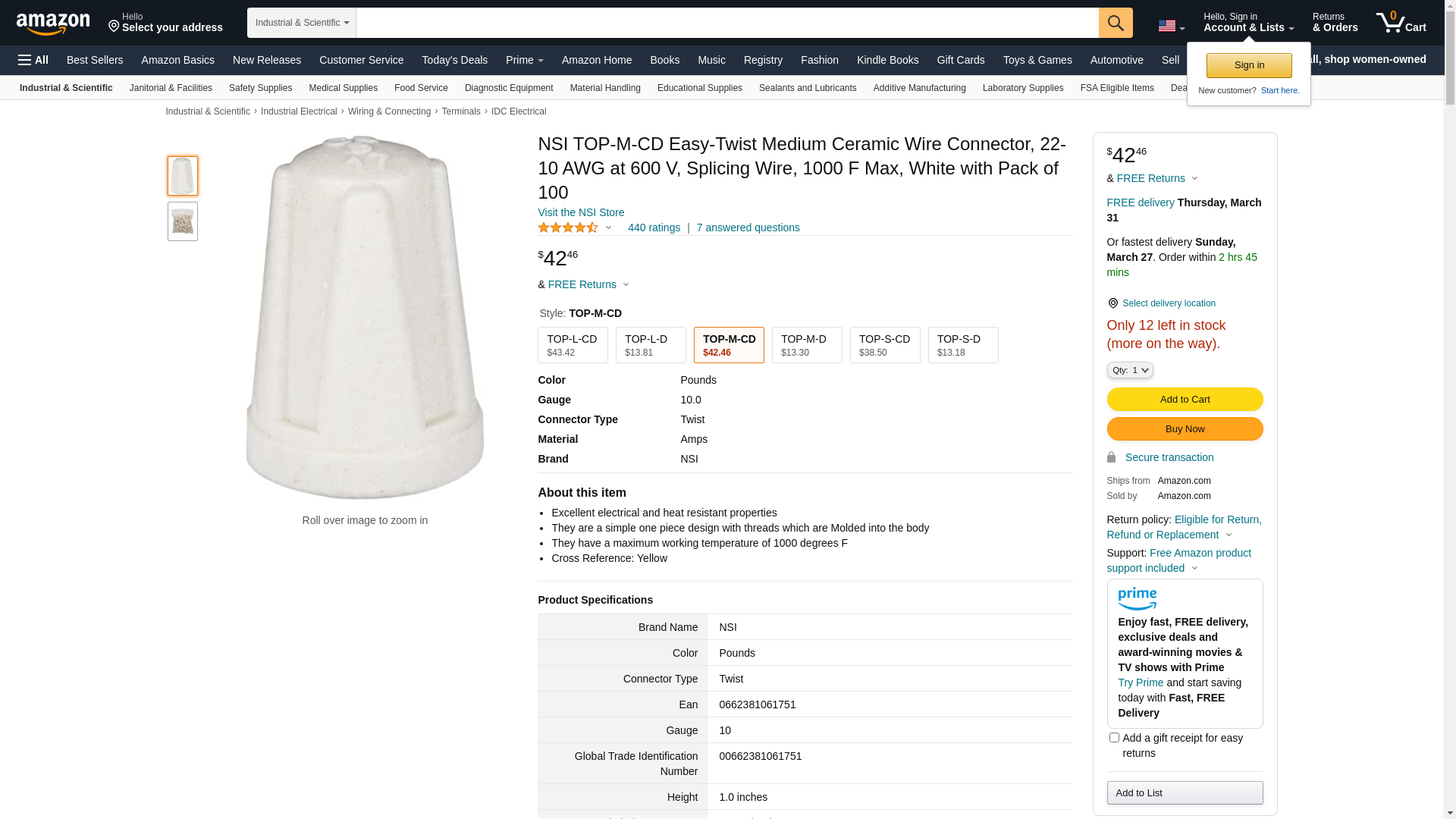Click the Prime logo in the sidebar

(1137, 599)
